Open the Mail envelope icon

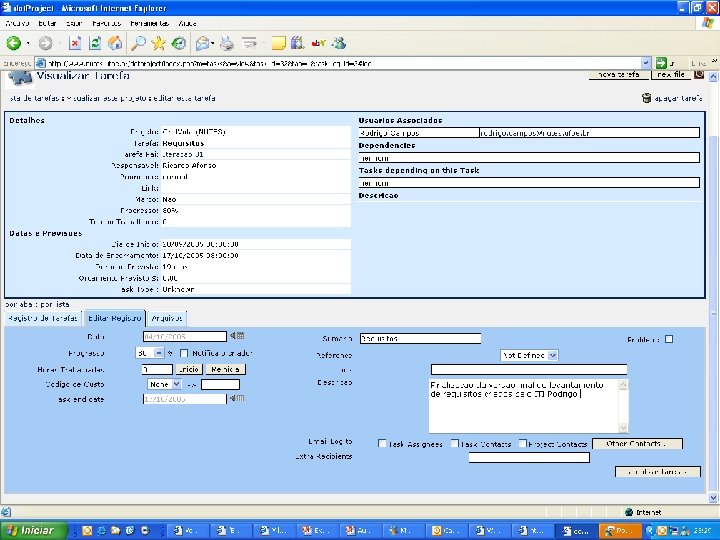[202, 44]
